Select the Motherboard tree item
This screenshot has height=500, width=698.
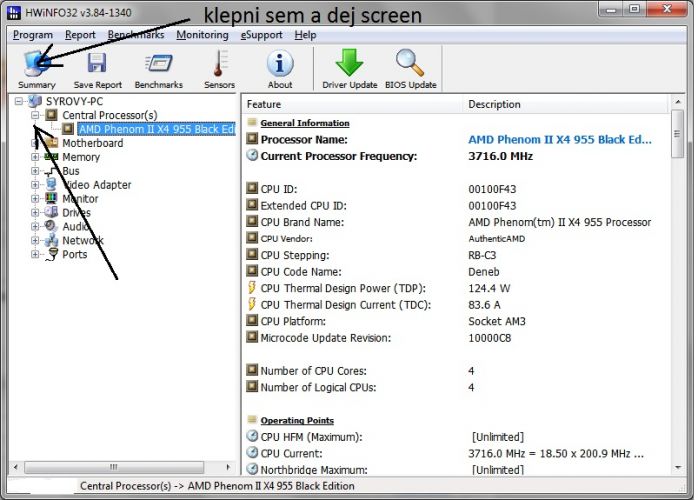(x=93, y=143)
